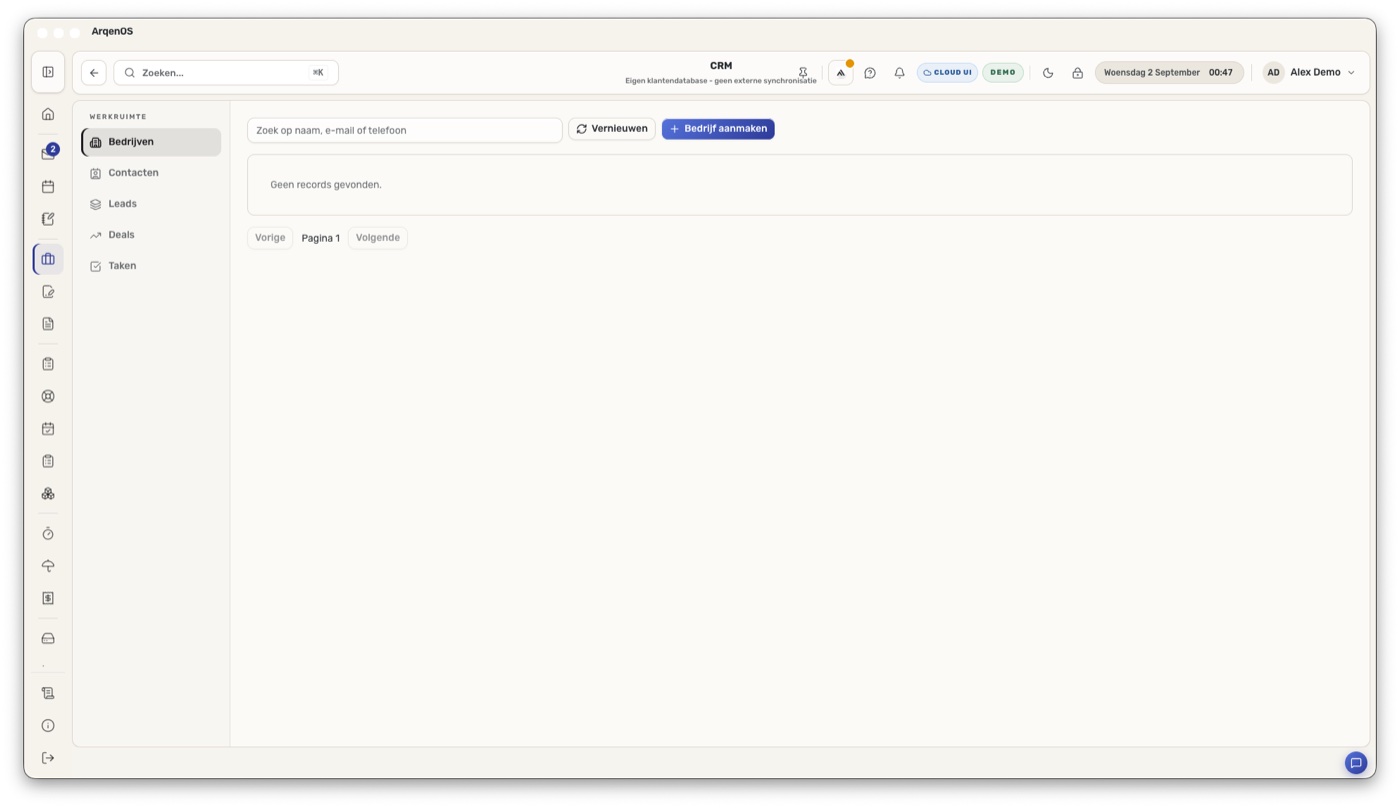Viewport: 1400px width, 808px height.
Task: Click the 'Geen records gevonden.' message
Action: pos(326,185)
